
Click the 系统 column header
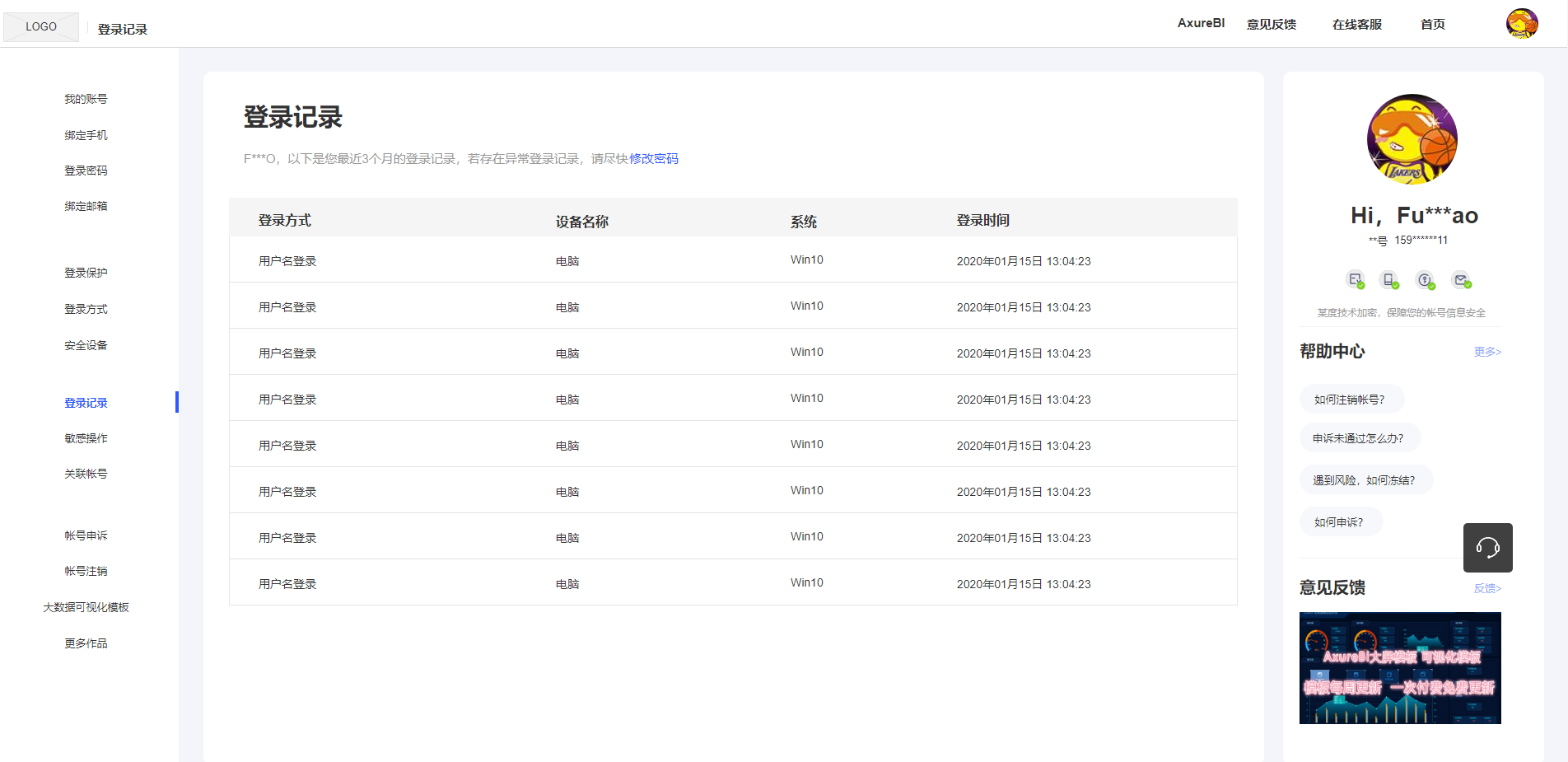[804, 222]
